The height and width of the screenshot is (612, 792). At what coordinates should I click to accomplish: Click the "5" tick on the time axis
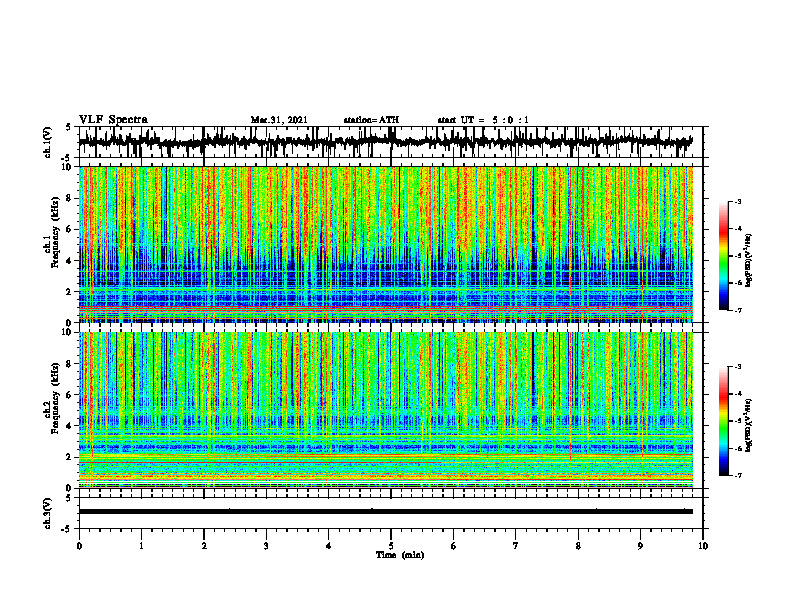(x=391, y=546)
